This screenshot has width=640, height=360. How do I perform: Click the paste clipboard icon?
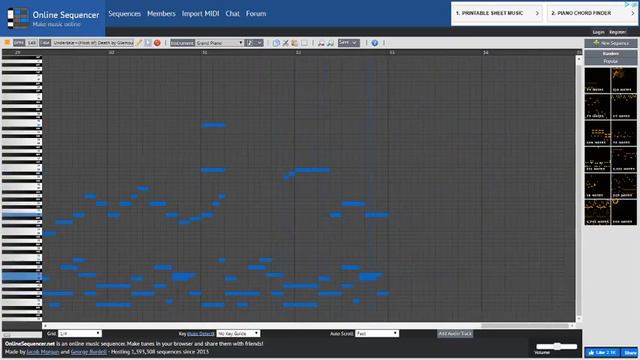coord(294,43)
